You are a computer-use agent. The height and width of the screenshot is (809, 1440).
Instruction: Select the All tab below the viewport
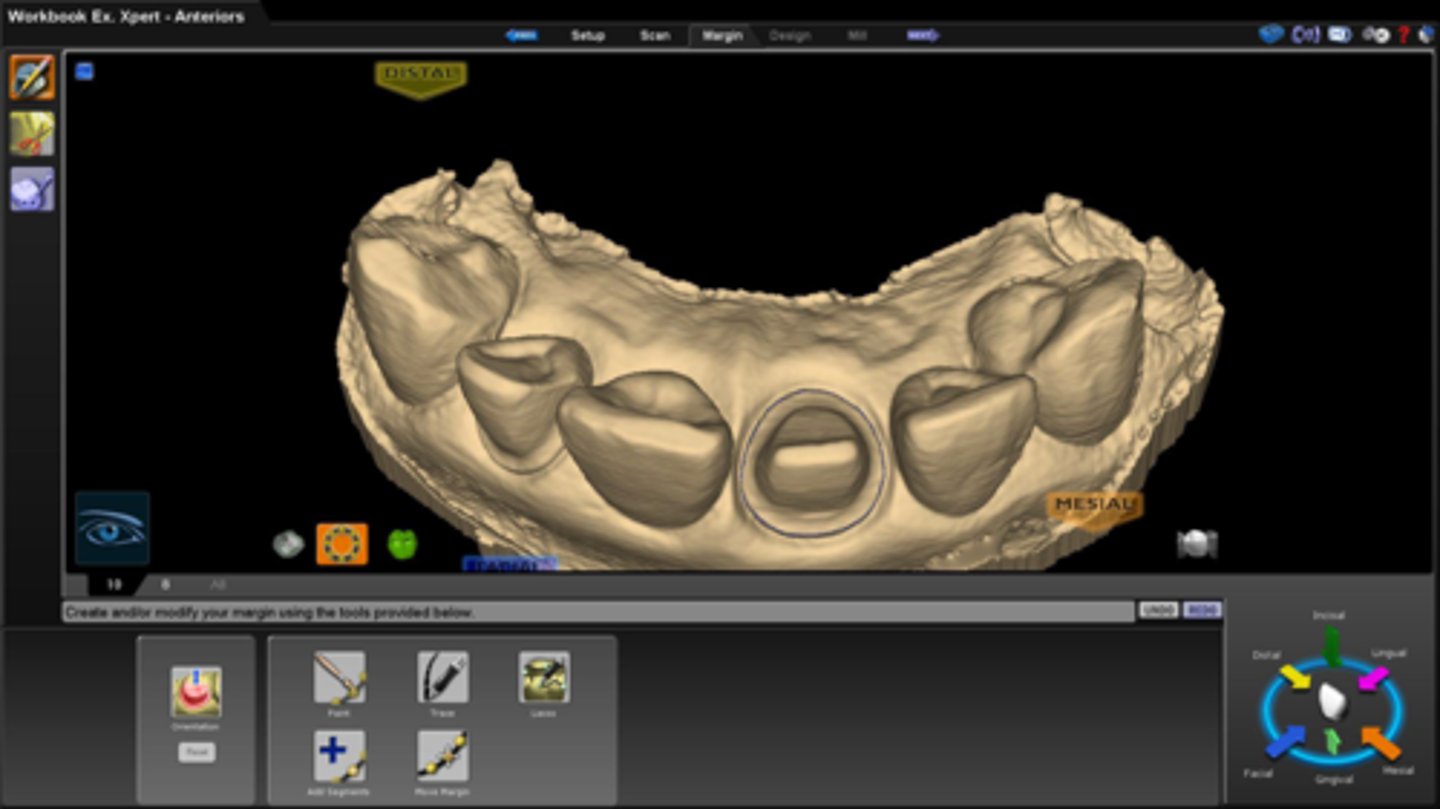click(x=217, y=584)
